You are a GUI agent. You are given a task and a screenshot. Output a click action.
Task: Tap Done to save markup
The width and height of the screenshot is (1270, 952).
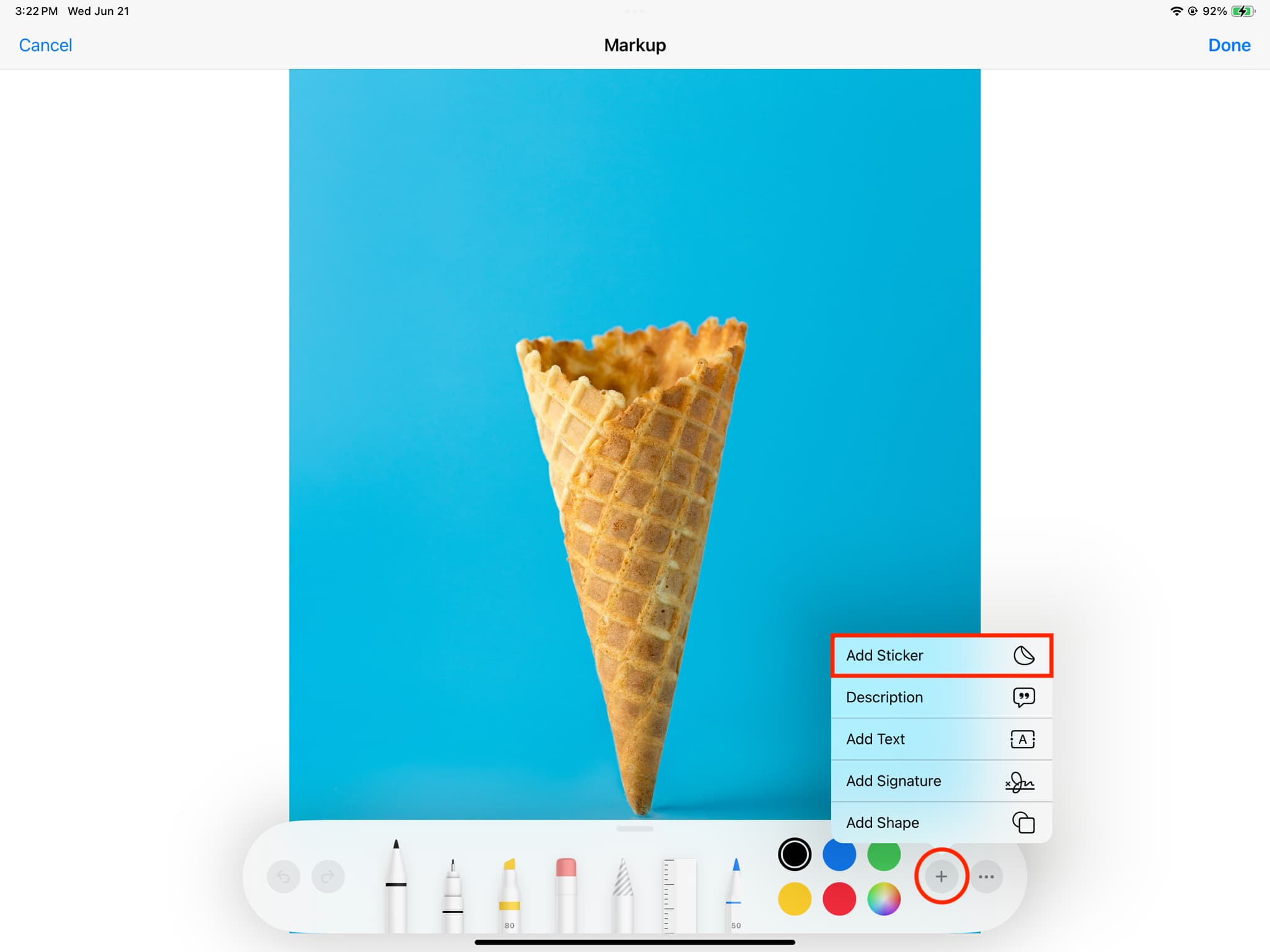(1229, 45)
